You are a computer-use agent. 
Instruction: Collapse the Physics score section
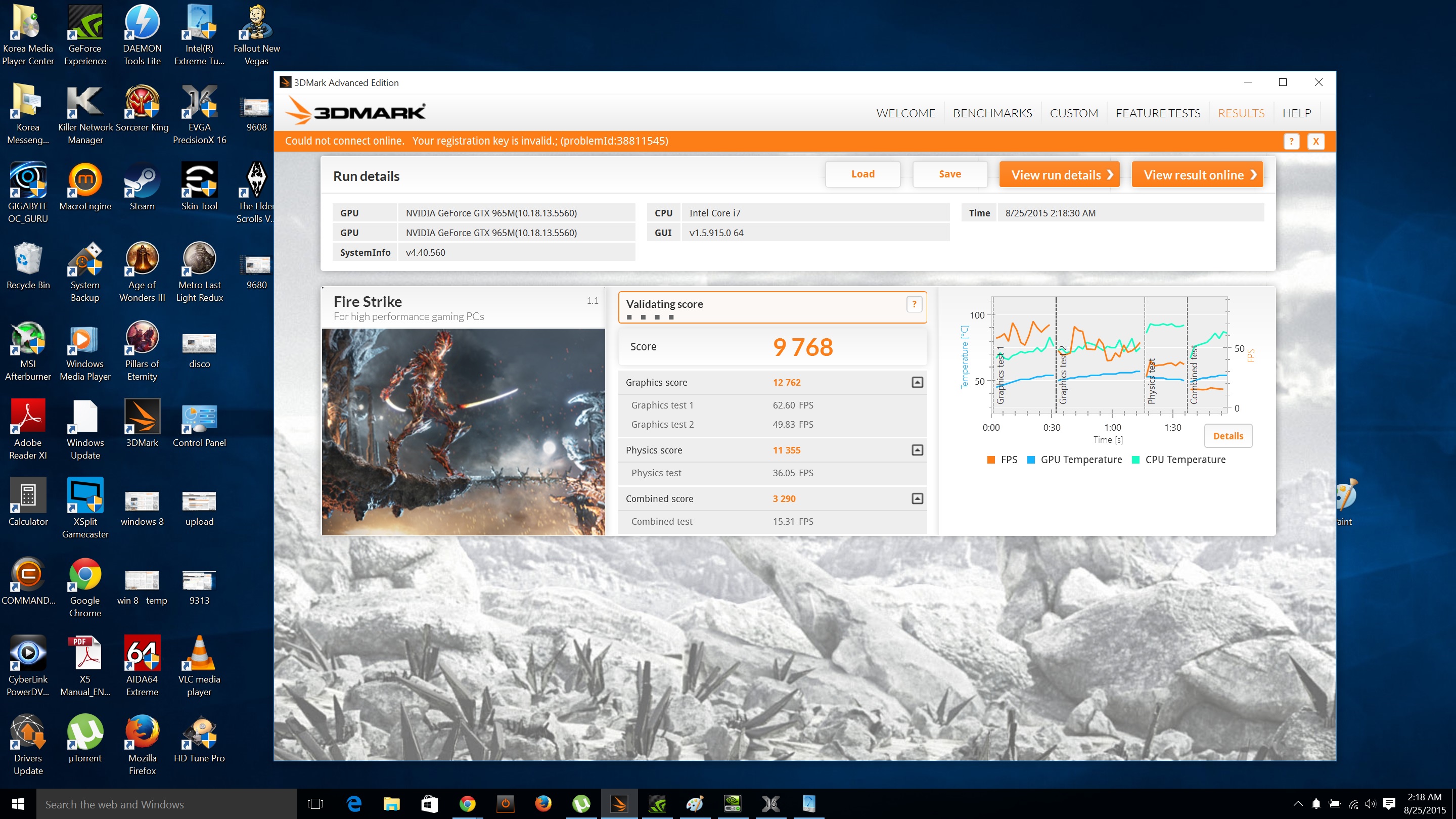(918, 450)
